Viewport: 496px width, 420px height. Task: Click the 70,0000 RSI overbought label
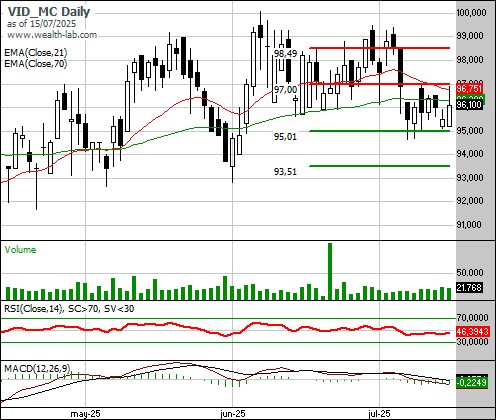click(472, 317)
